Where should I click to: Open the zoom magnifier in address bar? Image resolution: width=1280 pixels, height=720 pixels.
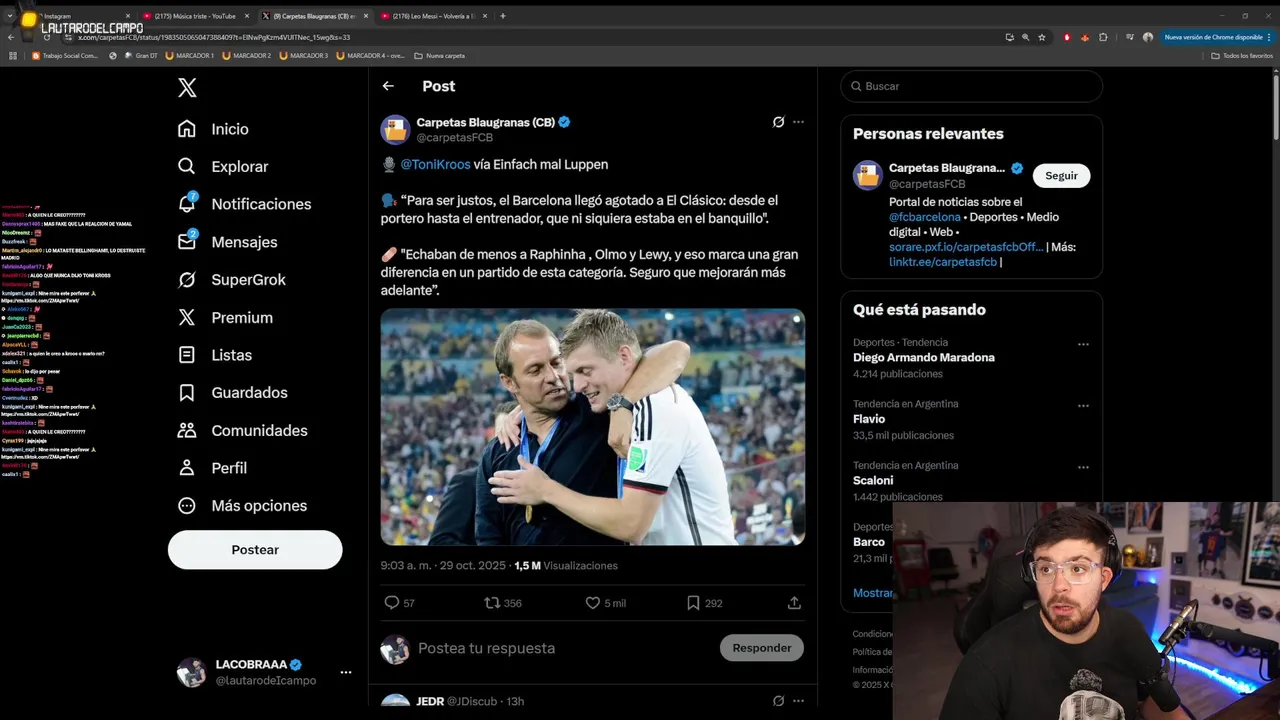[x=1026, y=37]
